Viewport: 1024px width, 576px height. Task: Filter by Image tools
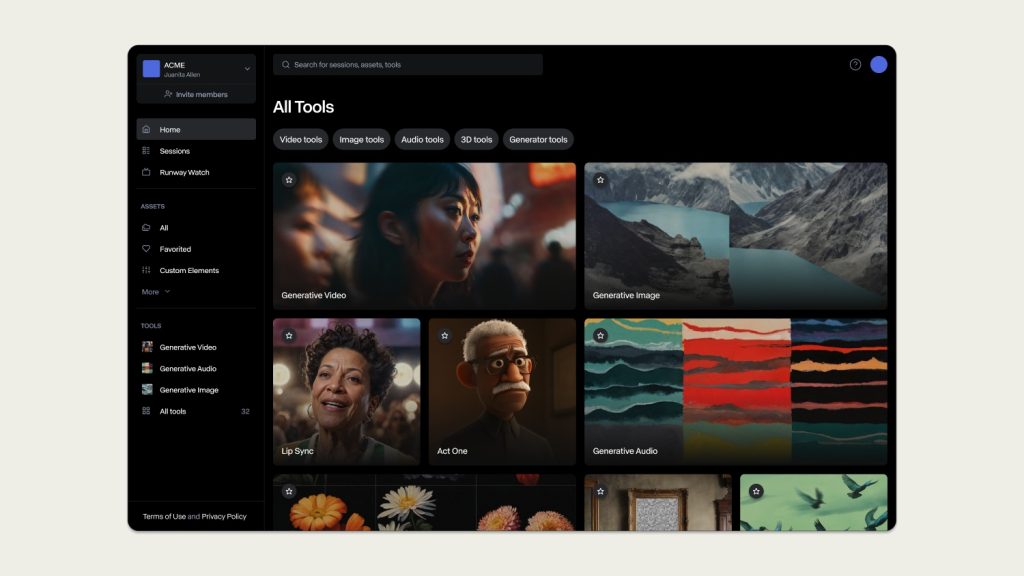click(x=361, y=139)
